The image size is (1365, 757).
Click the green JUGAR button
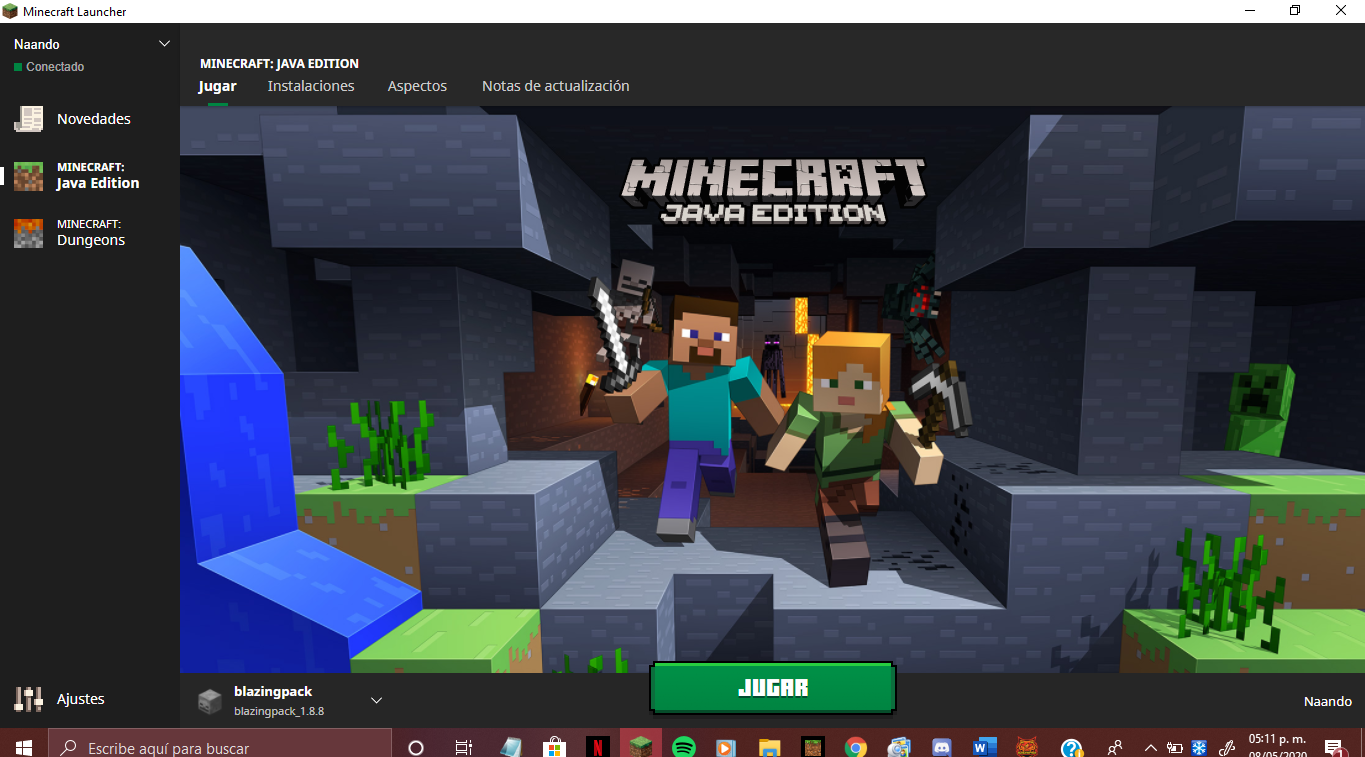[x=773, y=688]
